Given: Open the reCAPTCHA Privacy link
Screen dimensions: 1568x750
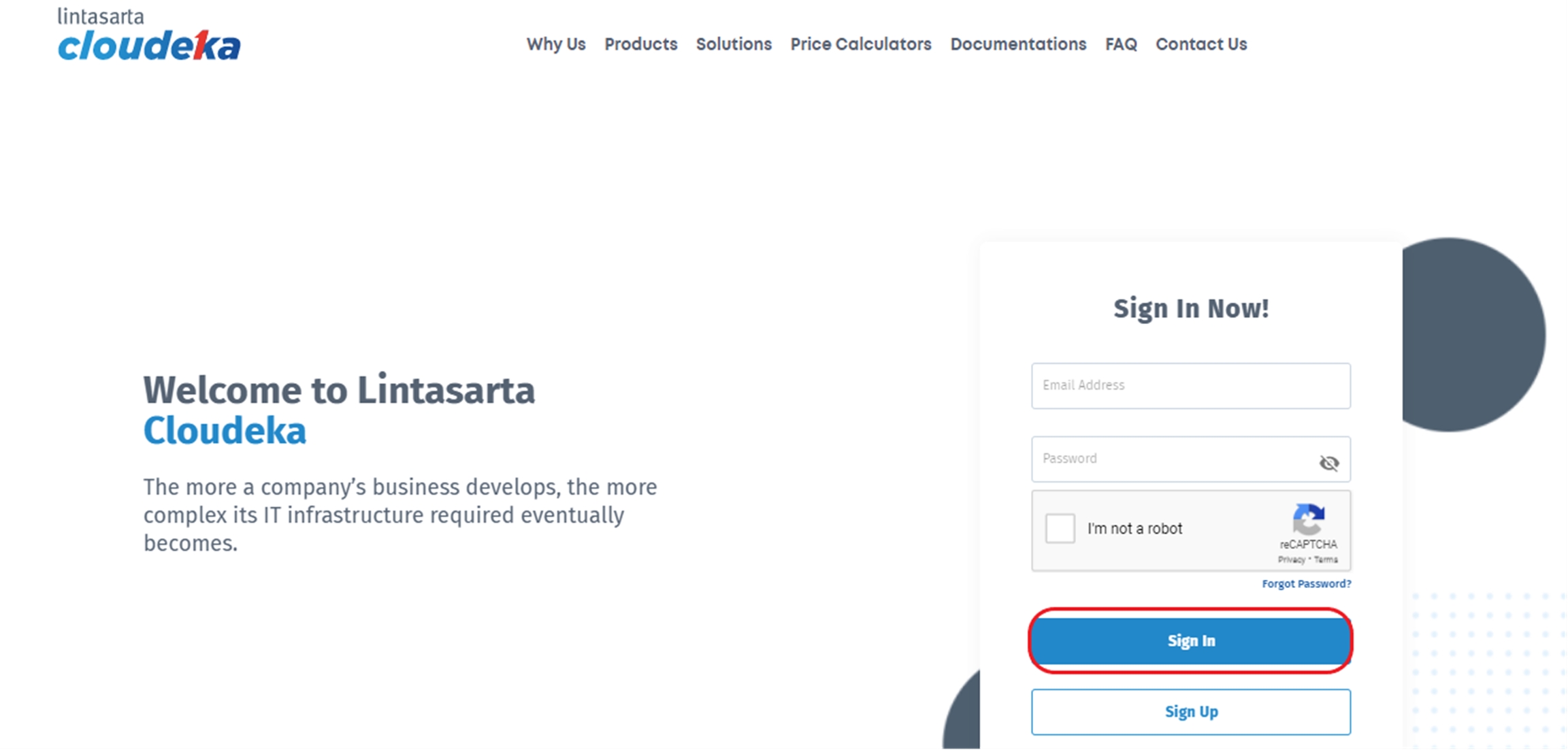Looking at the screenshot, I should coord(1291,560).
